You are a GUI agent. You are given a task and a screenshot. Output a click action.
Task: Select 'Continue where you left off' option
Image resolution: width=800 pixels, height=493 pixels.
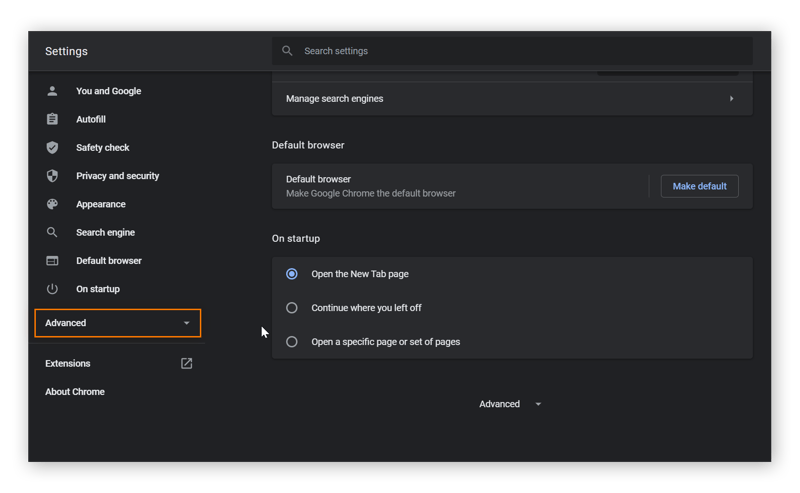[292, 308]
